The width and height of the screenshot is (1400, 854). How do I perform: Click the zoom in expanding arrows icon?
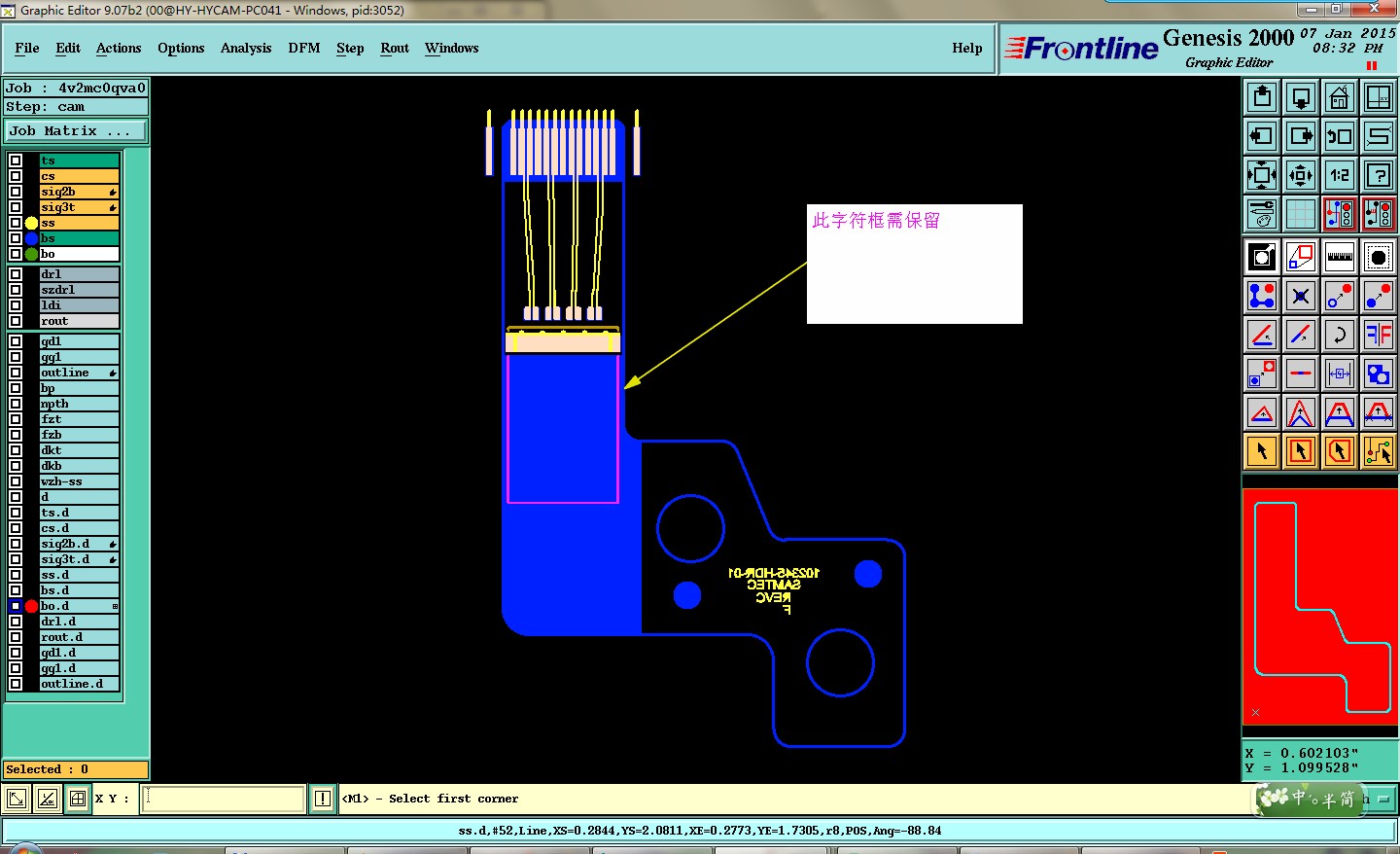1262,175
